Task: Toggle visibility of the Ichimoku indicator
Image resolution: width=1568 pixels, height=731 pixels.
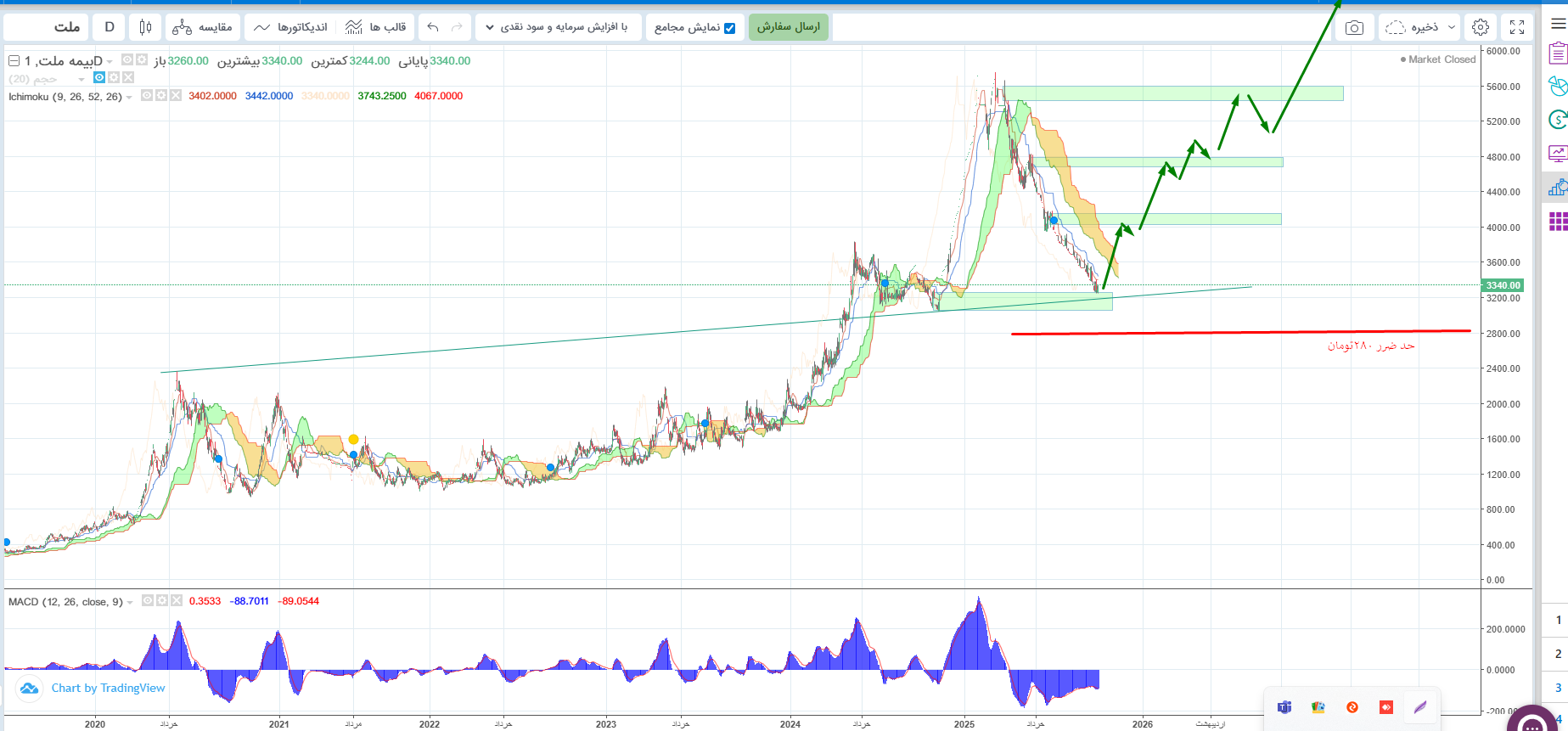Action: [147, 96]
